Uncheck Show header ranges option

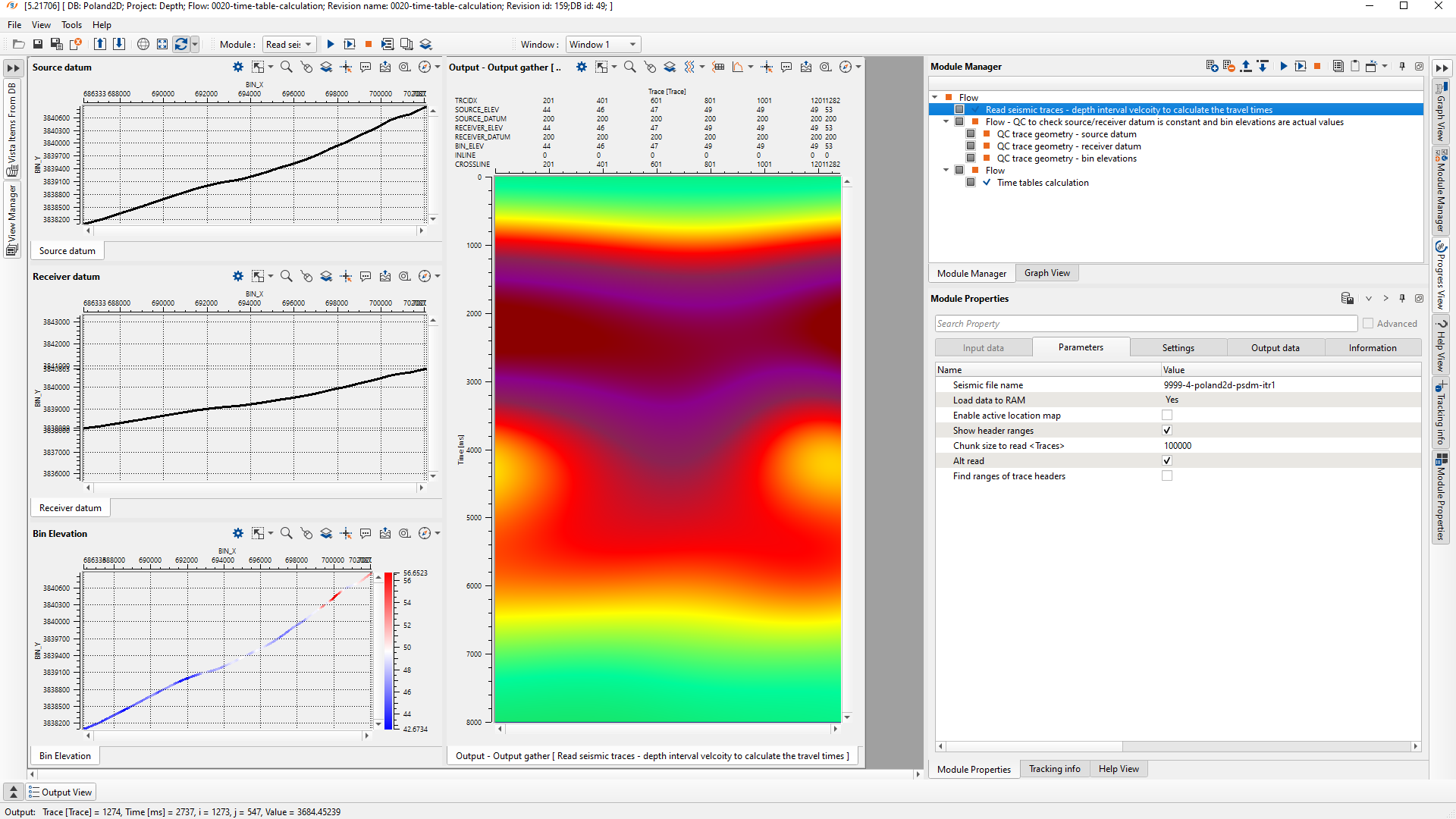pyautogui.click(x=1167, y=431)
